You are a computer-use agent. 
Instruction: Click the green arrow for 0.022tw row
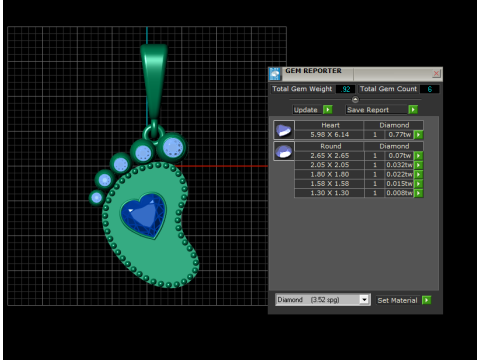(419, 174)
